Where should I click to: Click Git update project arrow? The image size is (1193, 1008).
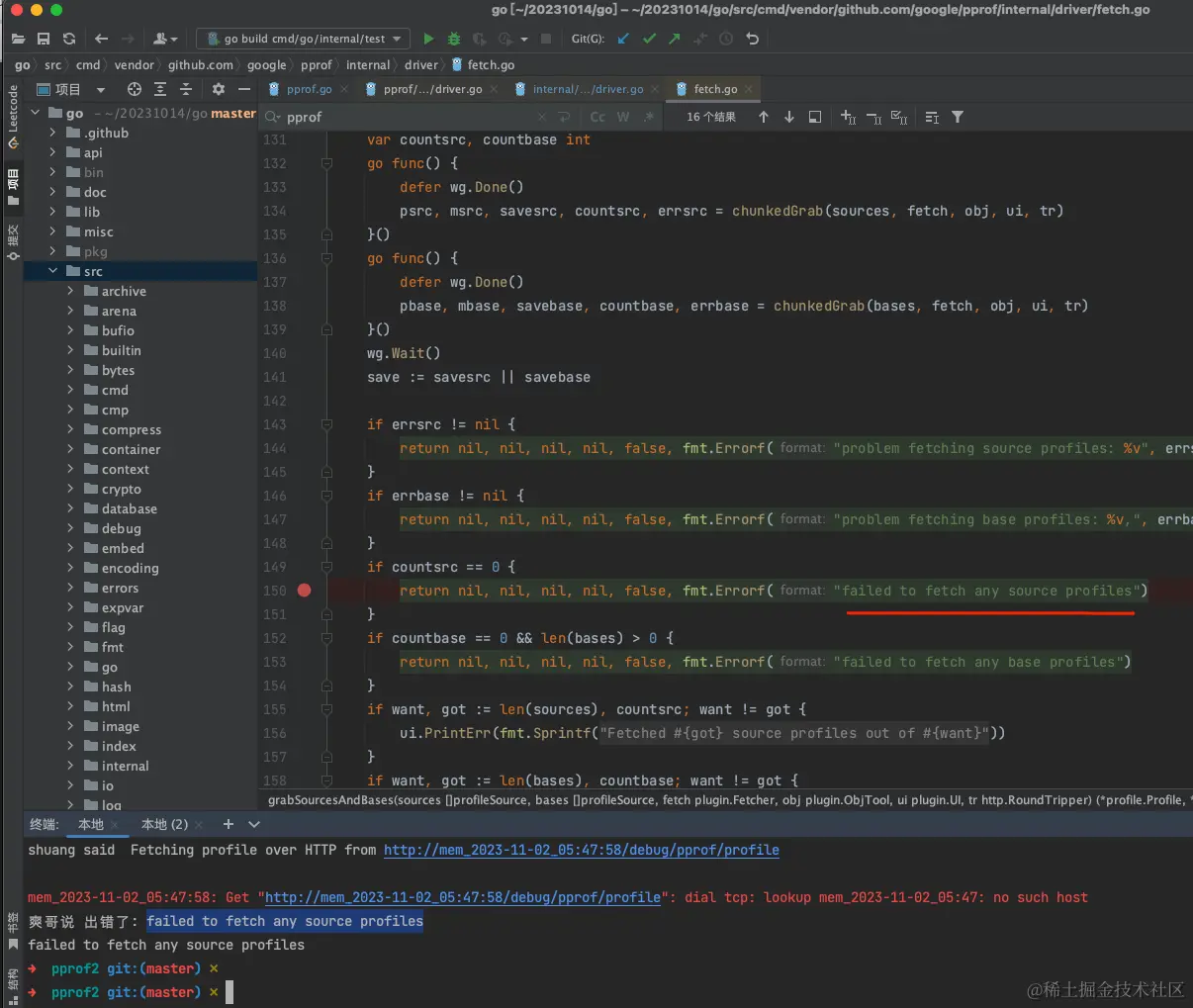pos(623,39)
